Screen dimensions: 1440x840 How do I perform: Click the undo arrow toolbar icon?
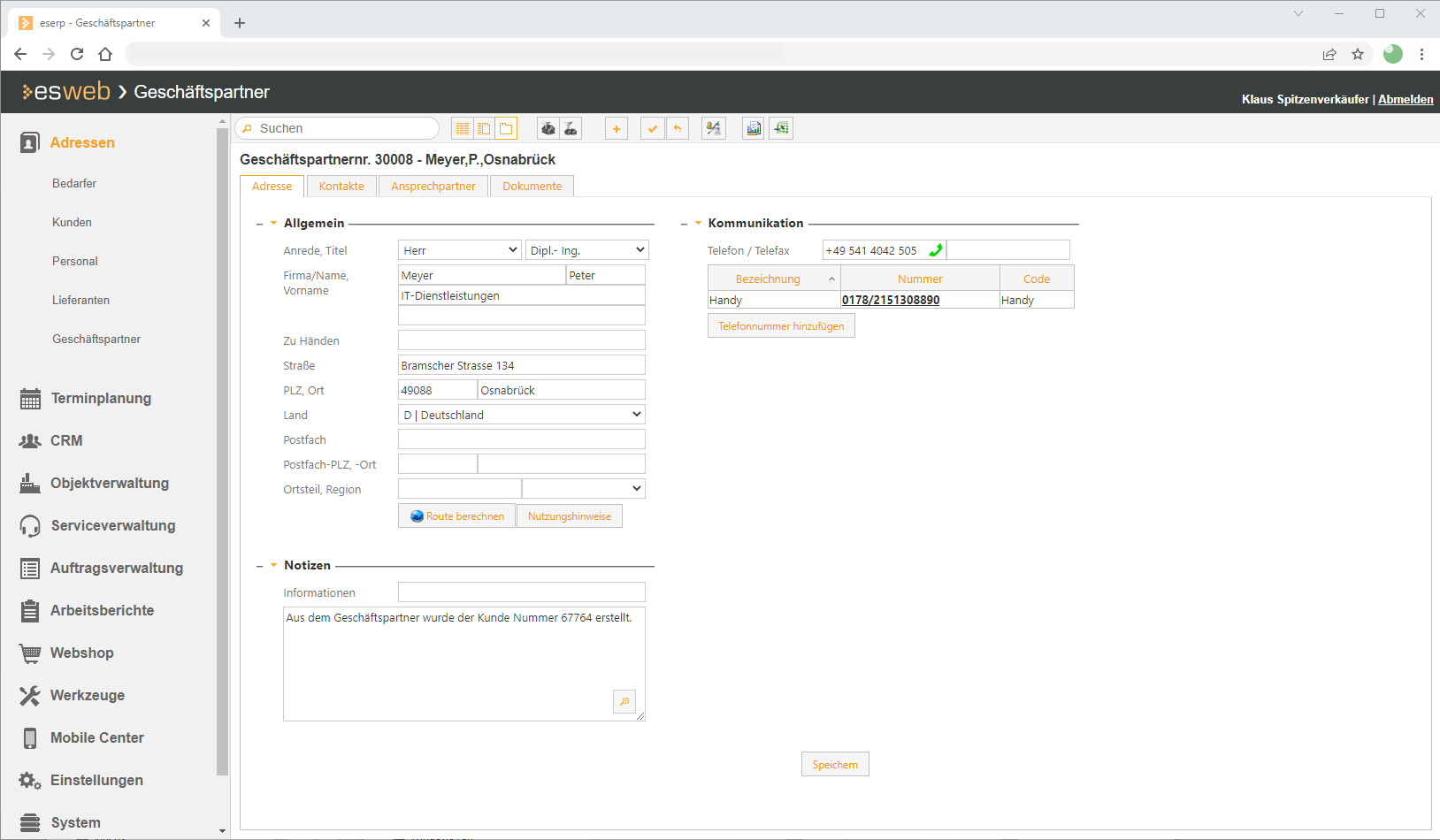pyautogui.click(x=677, y=128)
